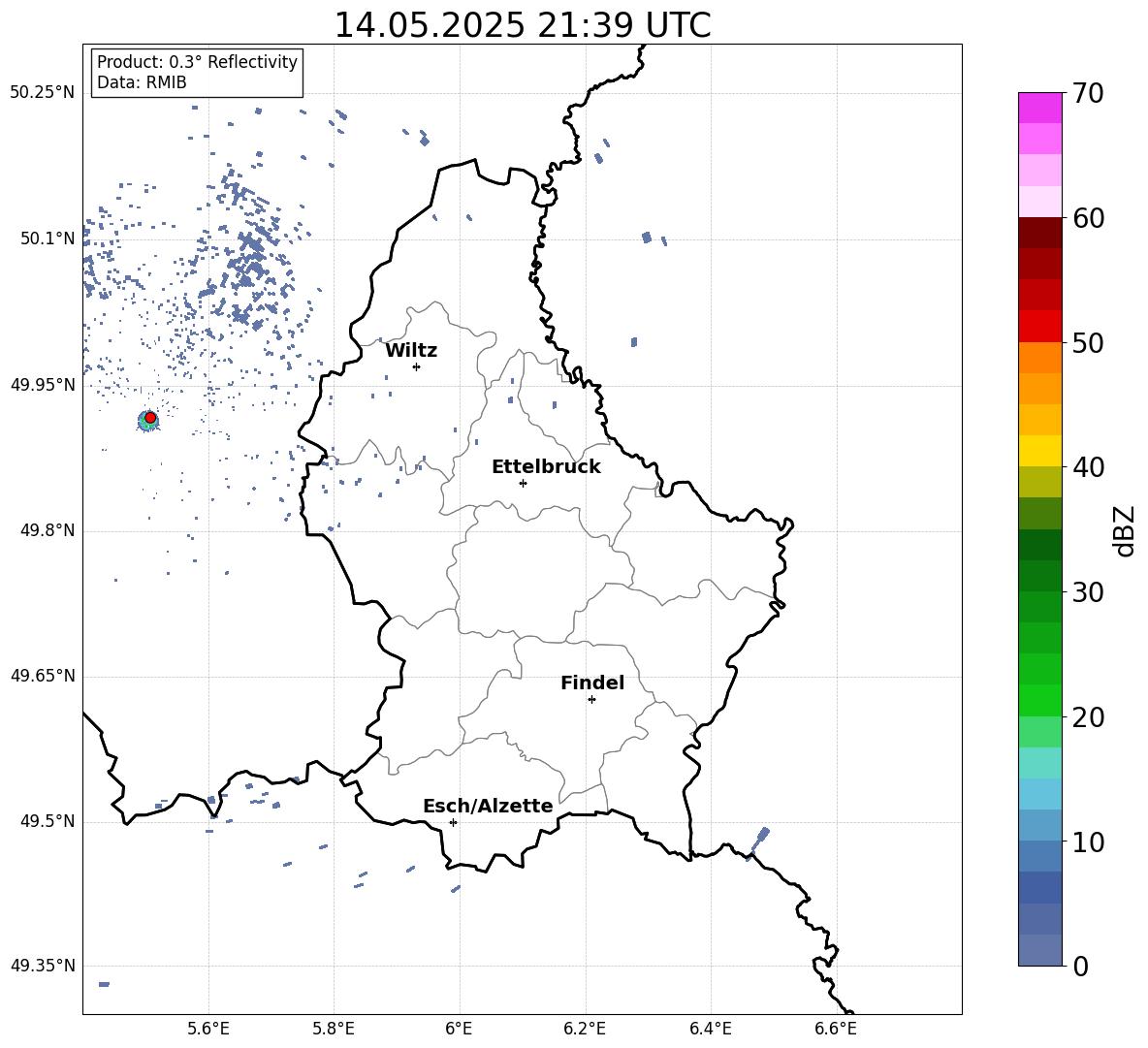Click the cross marker below Ettelbruck
The width and height of the screenshot is (1148, 1048).
[523, 483]
